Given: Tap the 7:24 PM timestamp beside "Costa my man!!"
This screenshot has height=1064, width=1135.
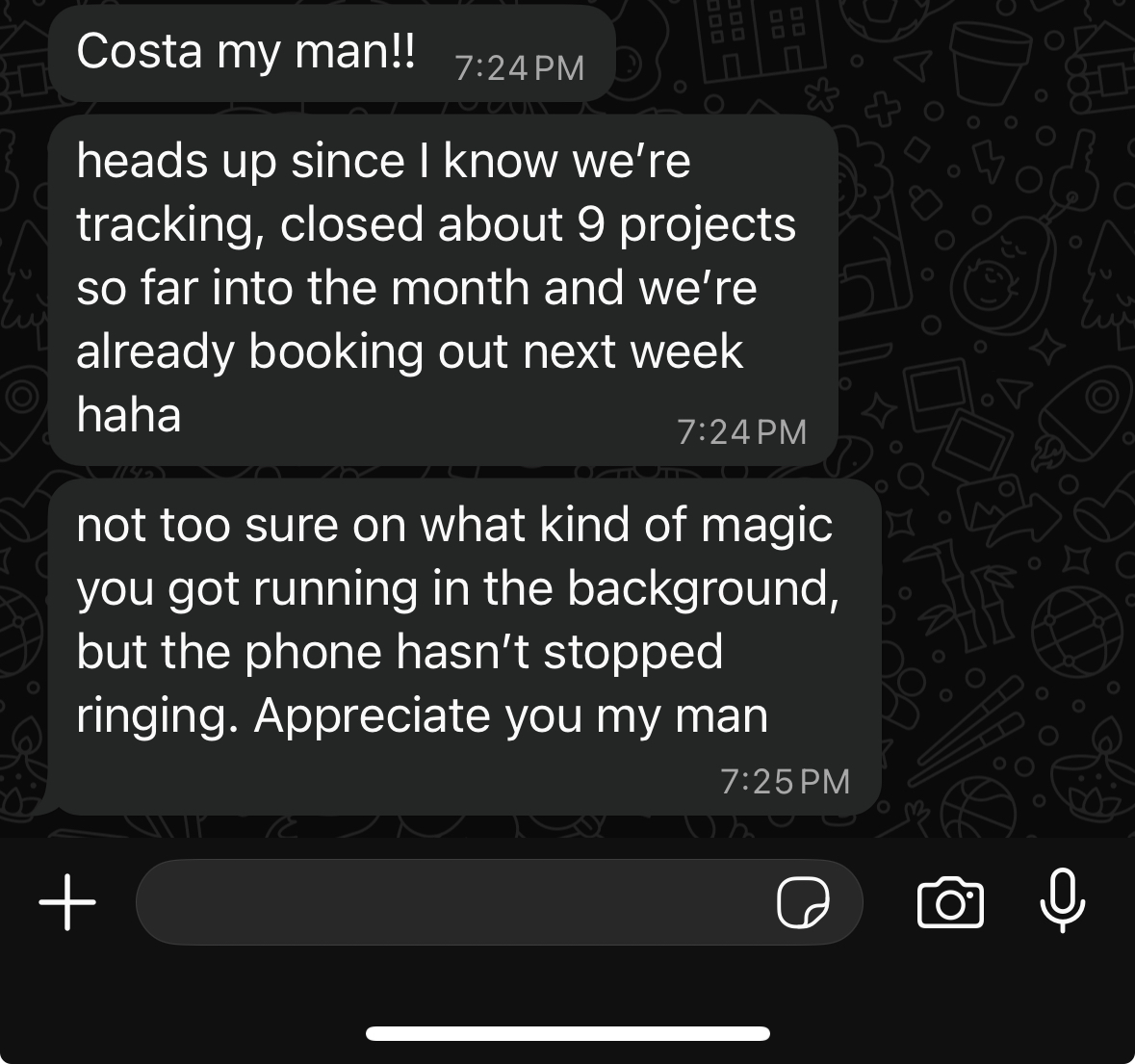Looking at the screenshot, I should point(519,68).
